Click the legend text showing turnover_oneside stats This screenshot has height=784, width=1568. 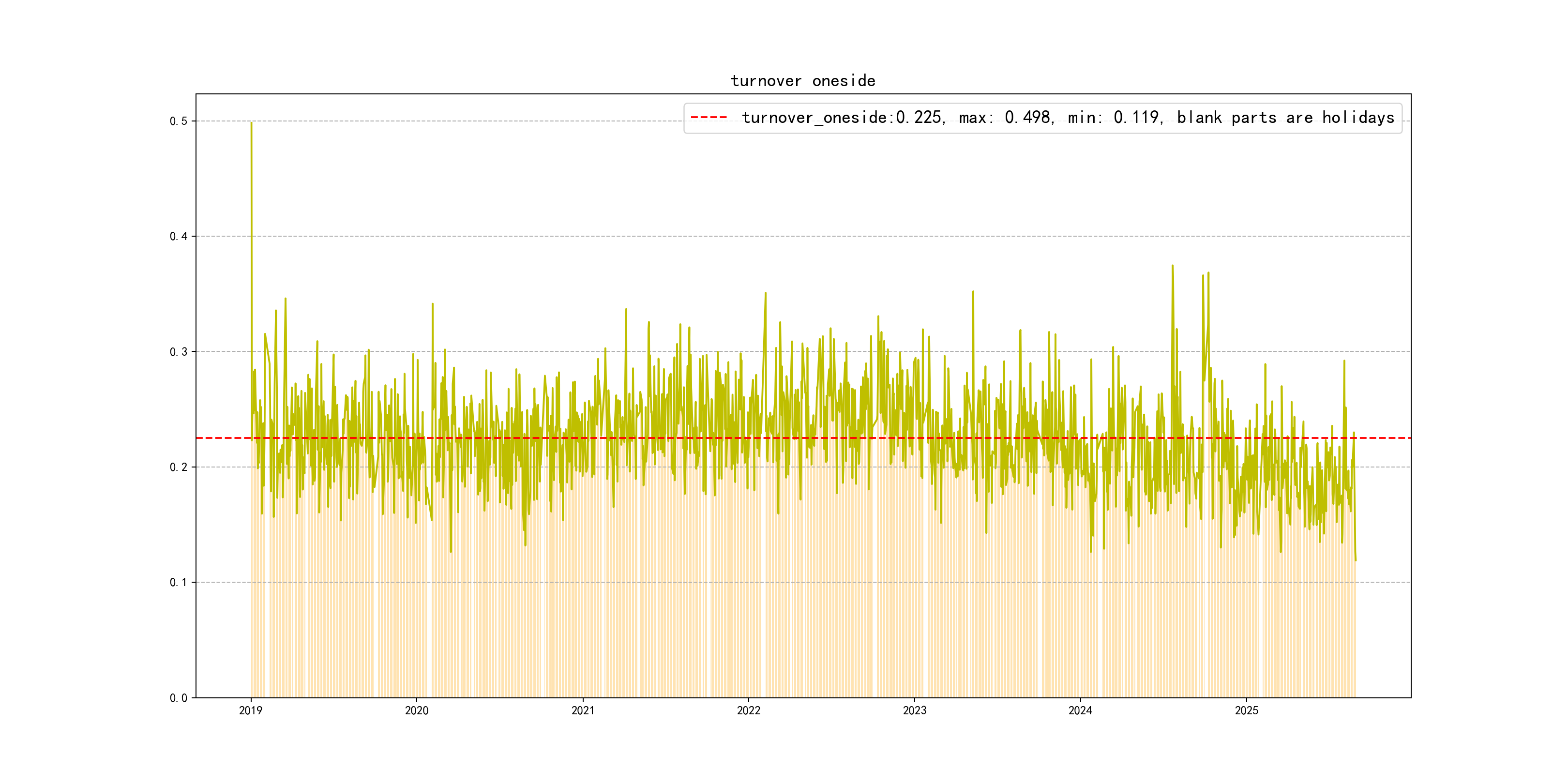(1068, 118)
